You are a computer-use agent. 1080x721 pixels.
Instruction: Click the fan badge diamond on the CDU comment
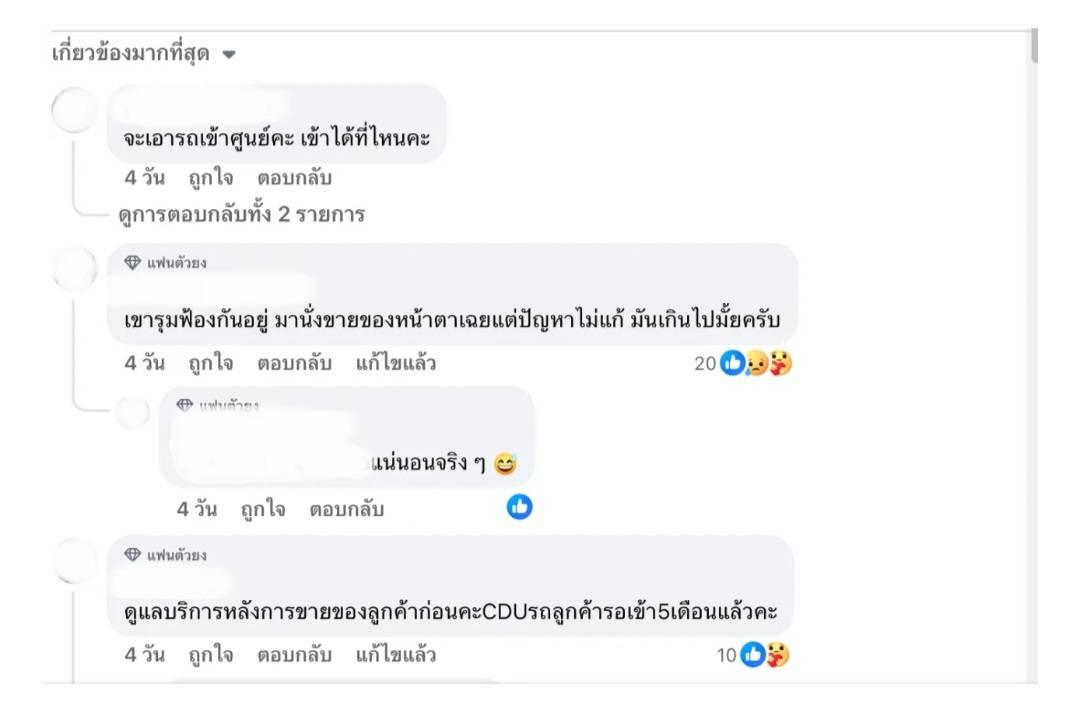click(x=132, y=554)
